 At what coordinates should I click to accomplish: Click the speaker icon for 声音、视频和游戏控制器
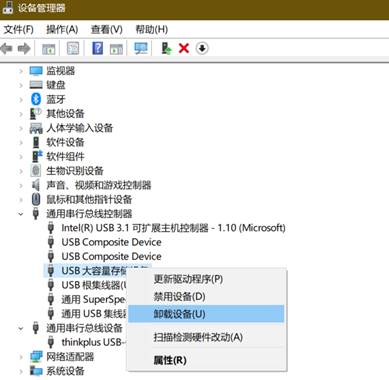(36, 185)
